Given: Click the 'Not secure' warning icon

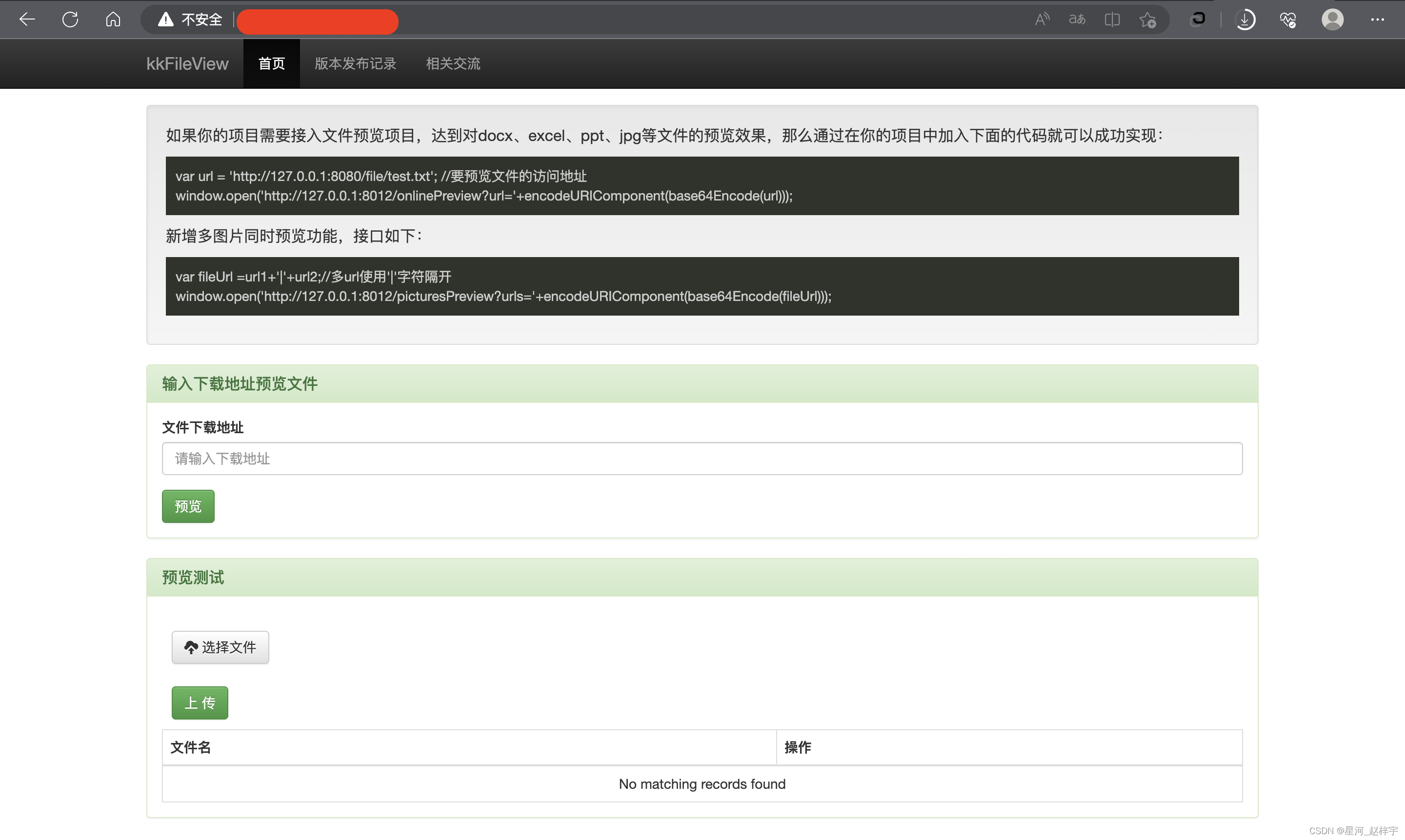Looking at the screenshot, I should (x=165, y=19).
